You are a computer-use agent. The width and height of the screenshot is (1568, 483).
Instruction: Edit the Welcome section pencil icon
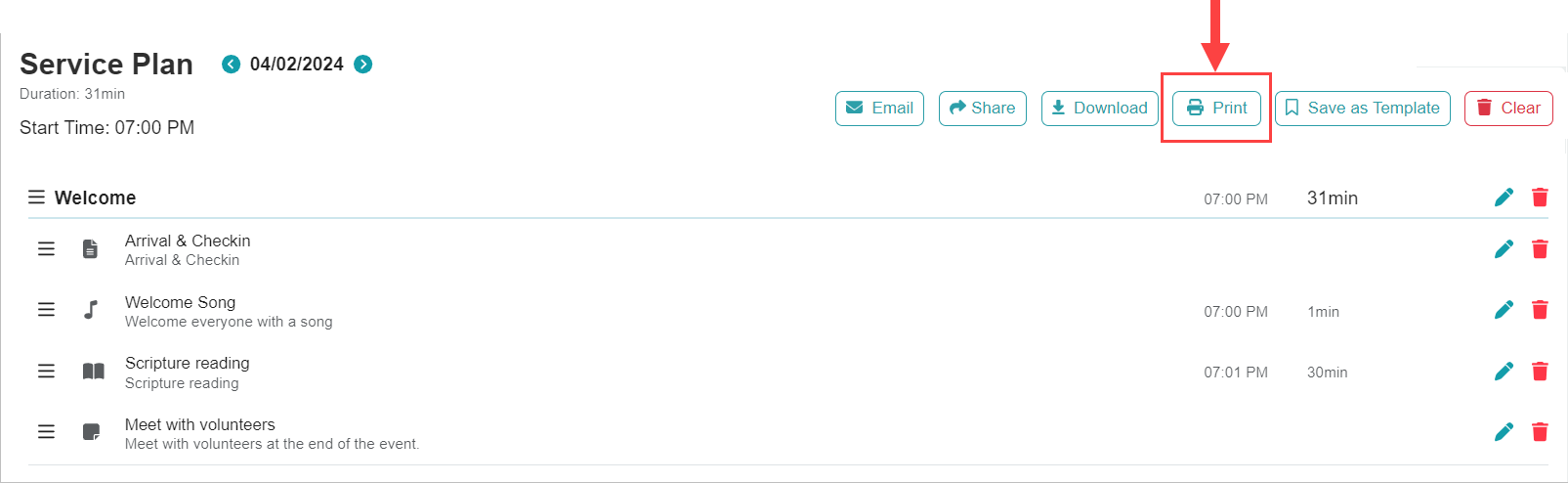coord(1504,198)
